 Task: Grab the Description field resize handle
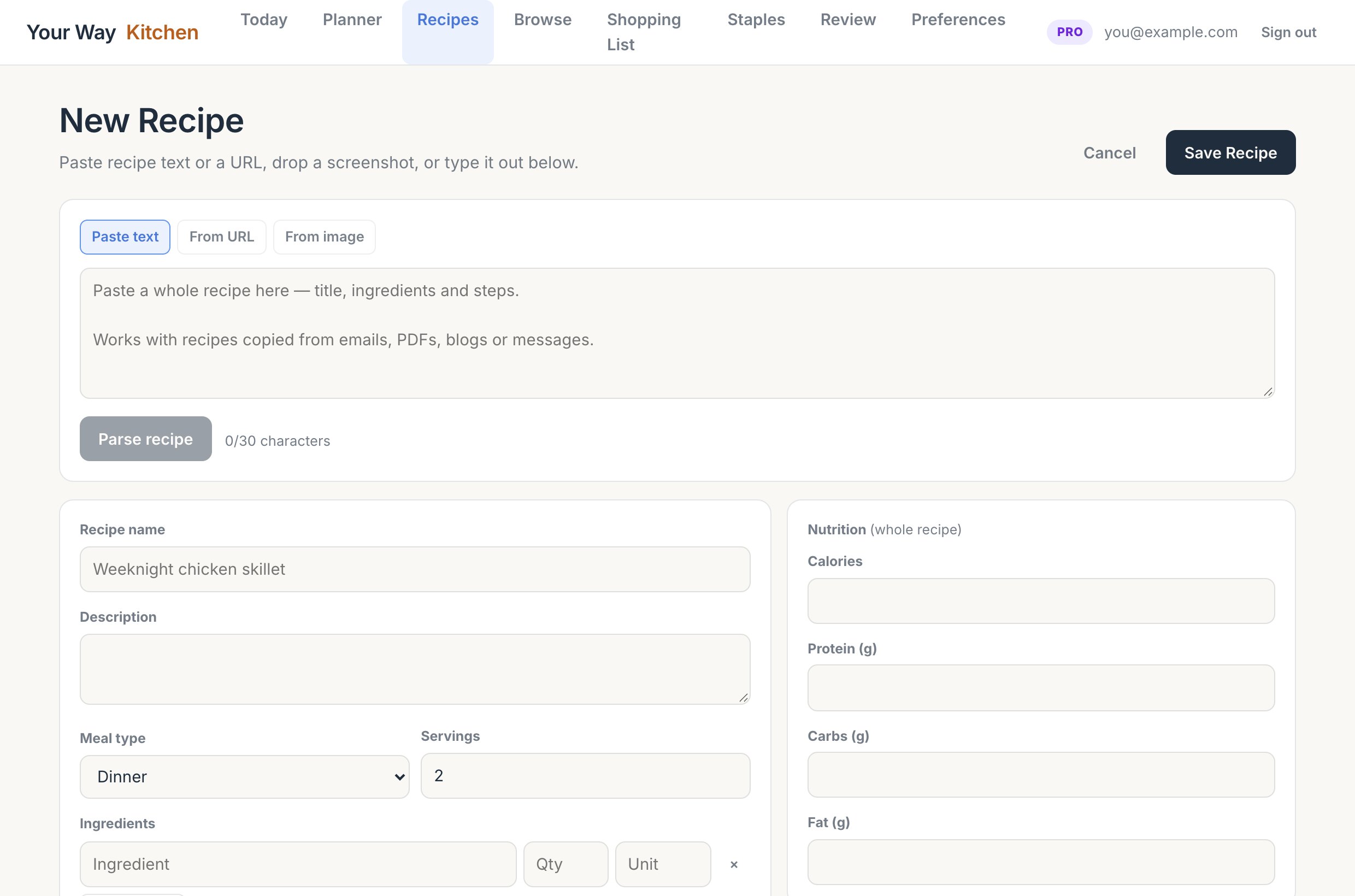[x=743, y=698]
